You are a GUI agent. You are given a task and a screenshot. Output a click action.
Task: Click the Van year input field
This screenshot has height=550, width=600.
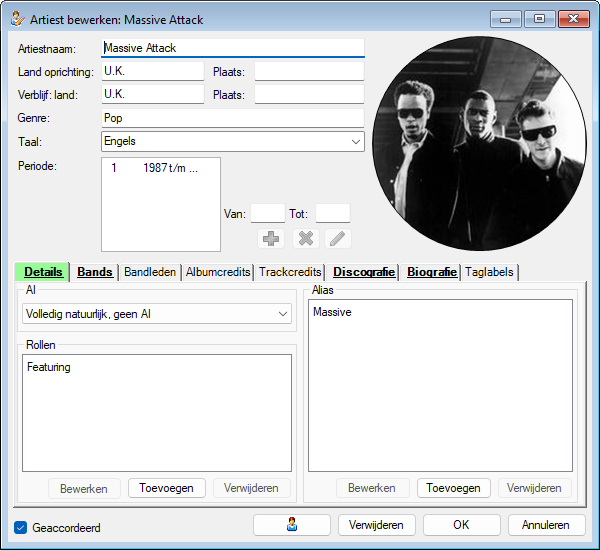[268, 213]
